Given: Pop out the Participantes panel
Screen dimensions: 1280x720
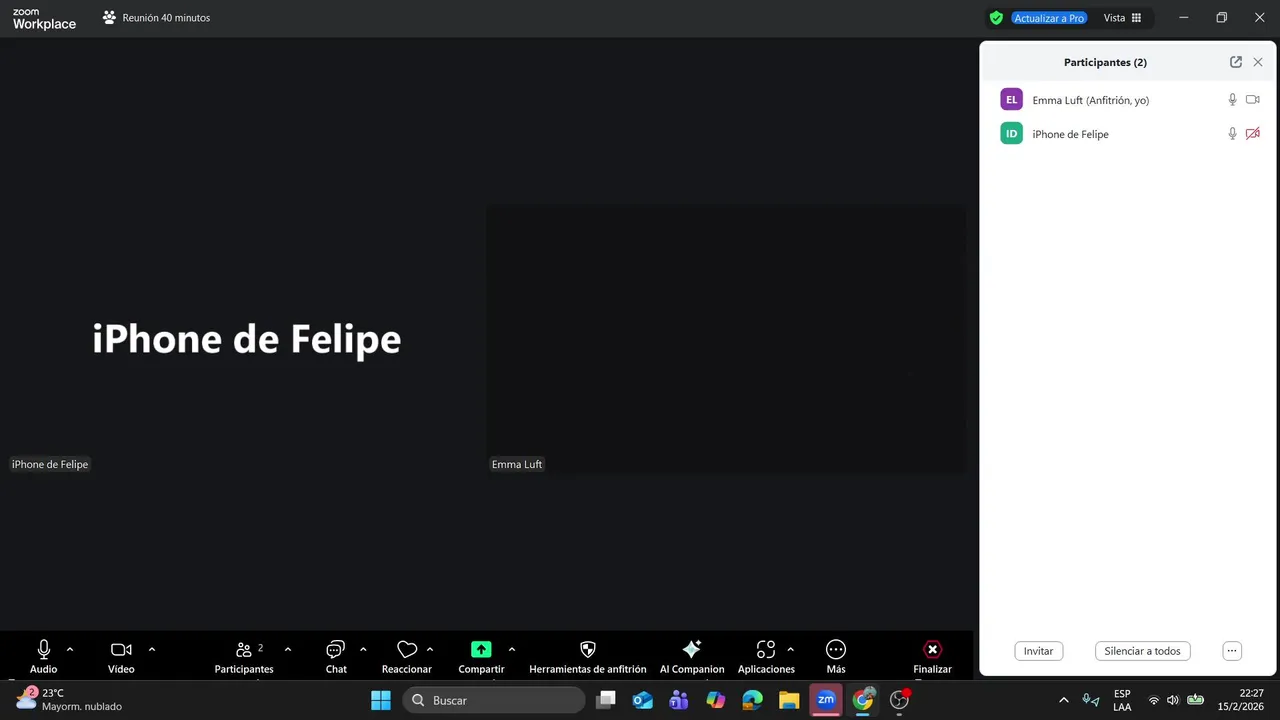Looking at the screenshot, I should [1236, 62].
